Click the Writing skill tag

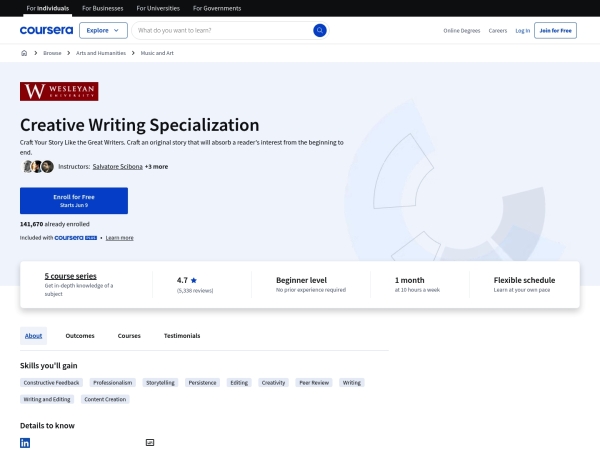pos(352,383)
